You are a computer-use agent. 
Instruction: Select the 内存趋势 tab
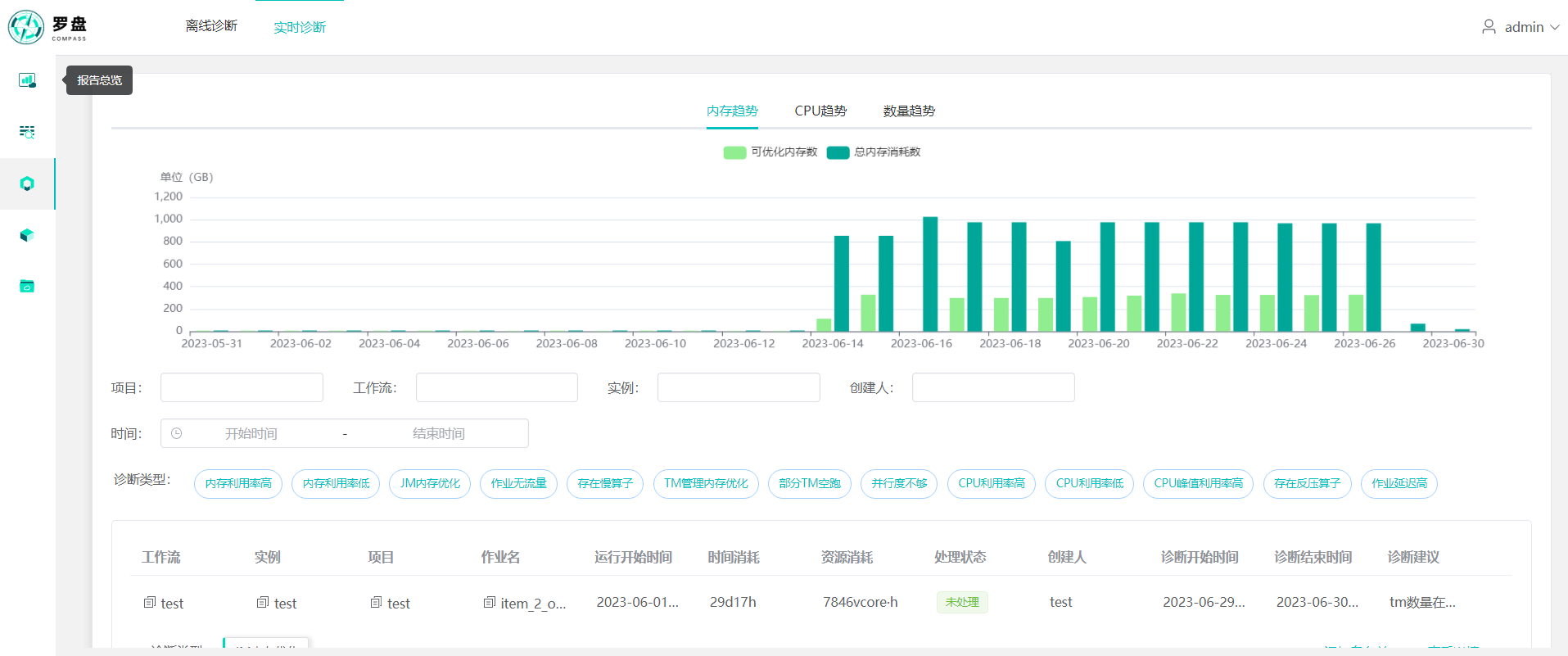click(732, 111)
